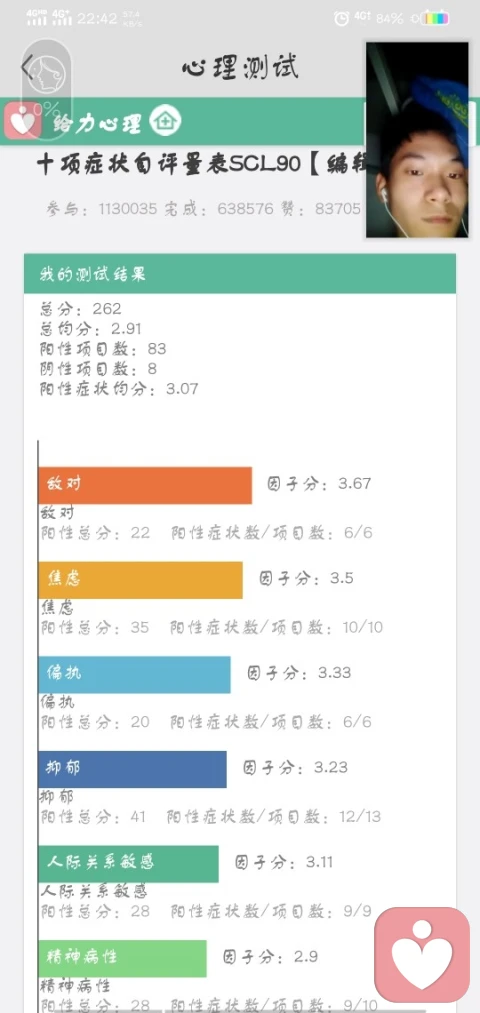Open the floating video call thumbnail
The width and height of the screenshot is (480, 1013).
point(417,140)
